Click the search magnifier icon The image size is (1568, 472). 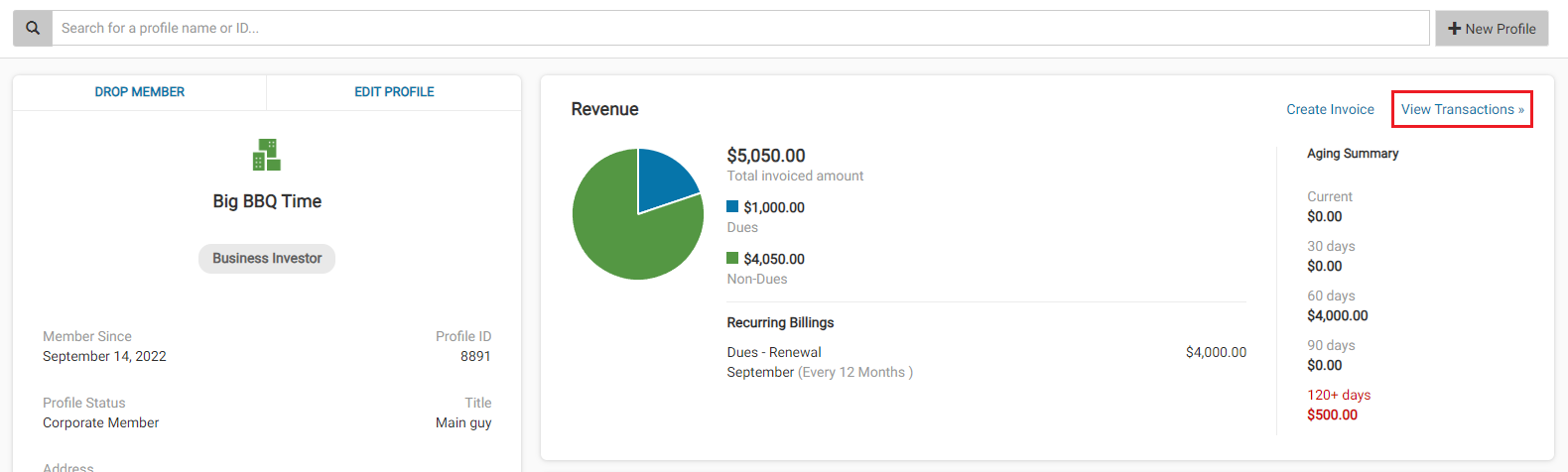point(33,29)
